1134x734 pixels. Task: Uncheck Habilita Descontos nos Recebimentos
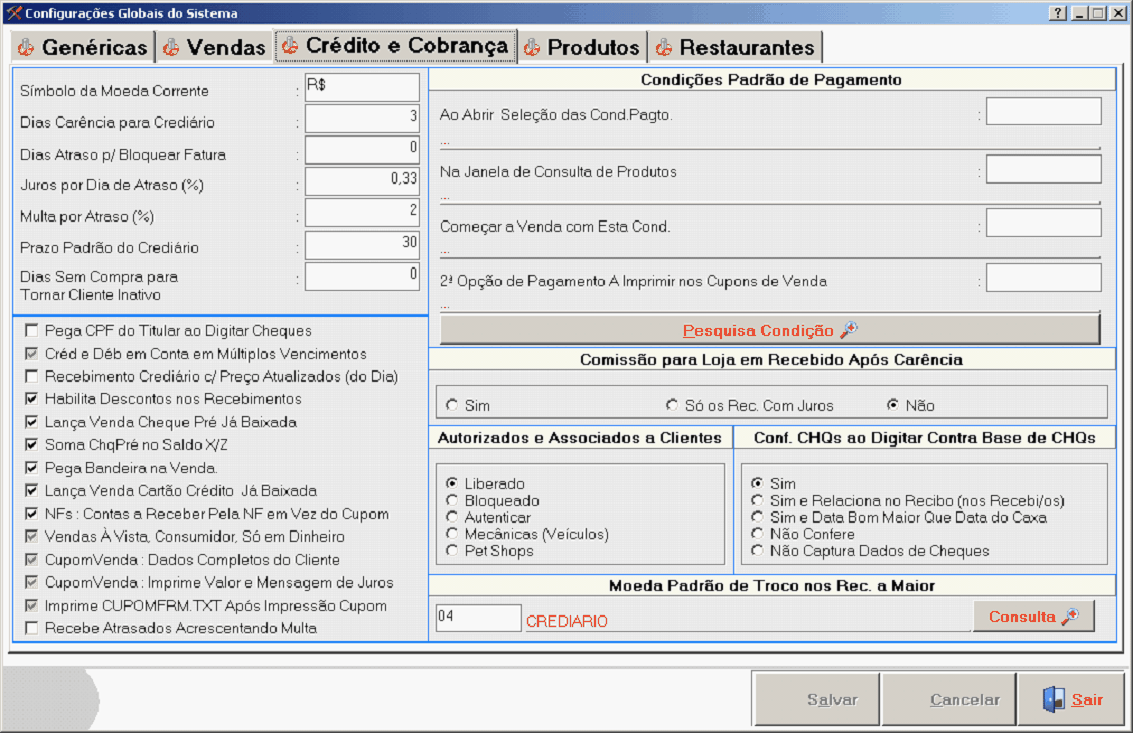point(33,399)
